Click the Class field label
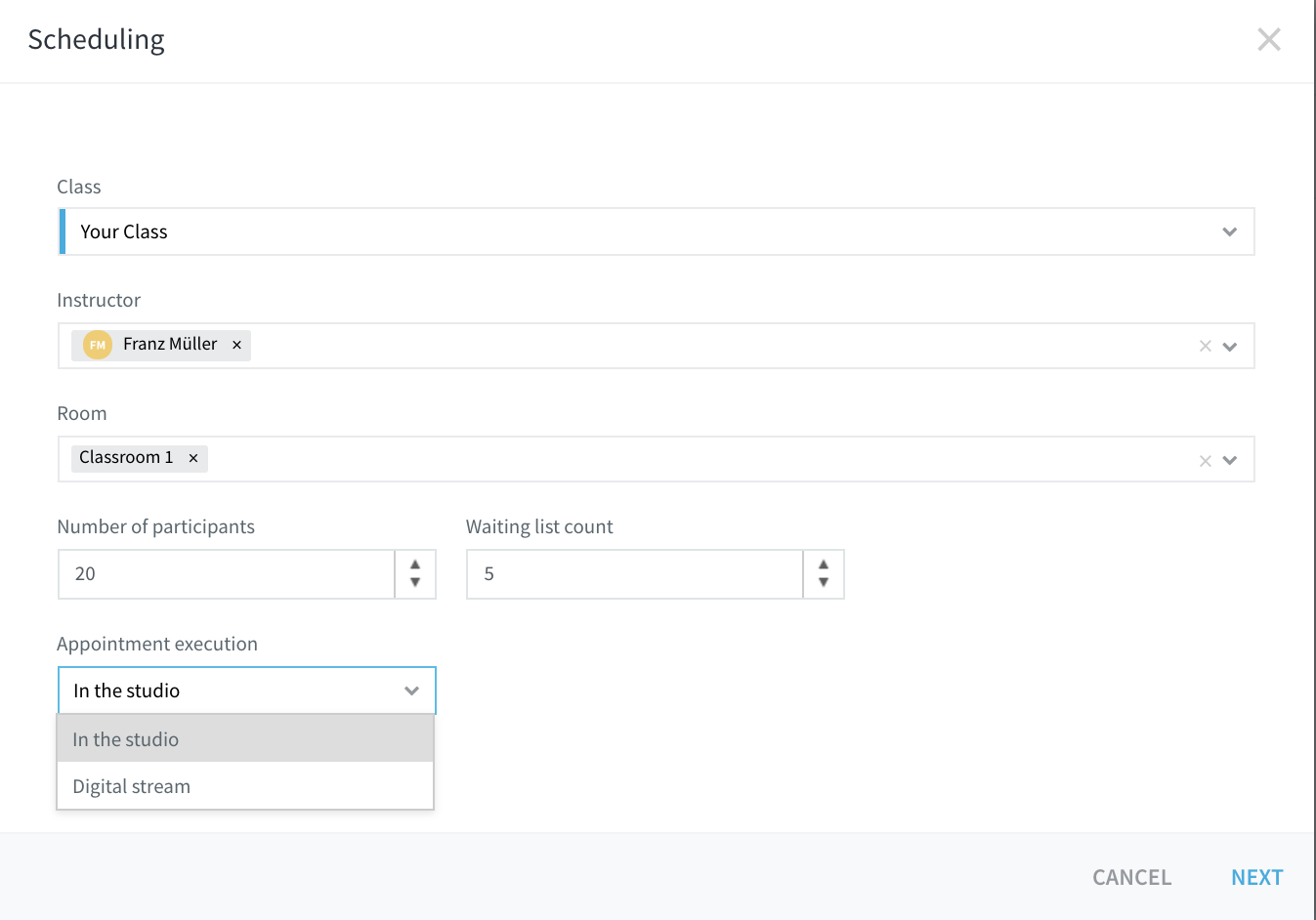Screen dimensions: 1316x920 pyautogui.click(x=79, y=187)
